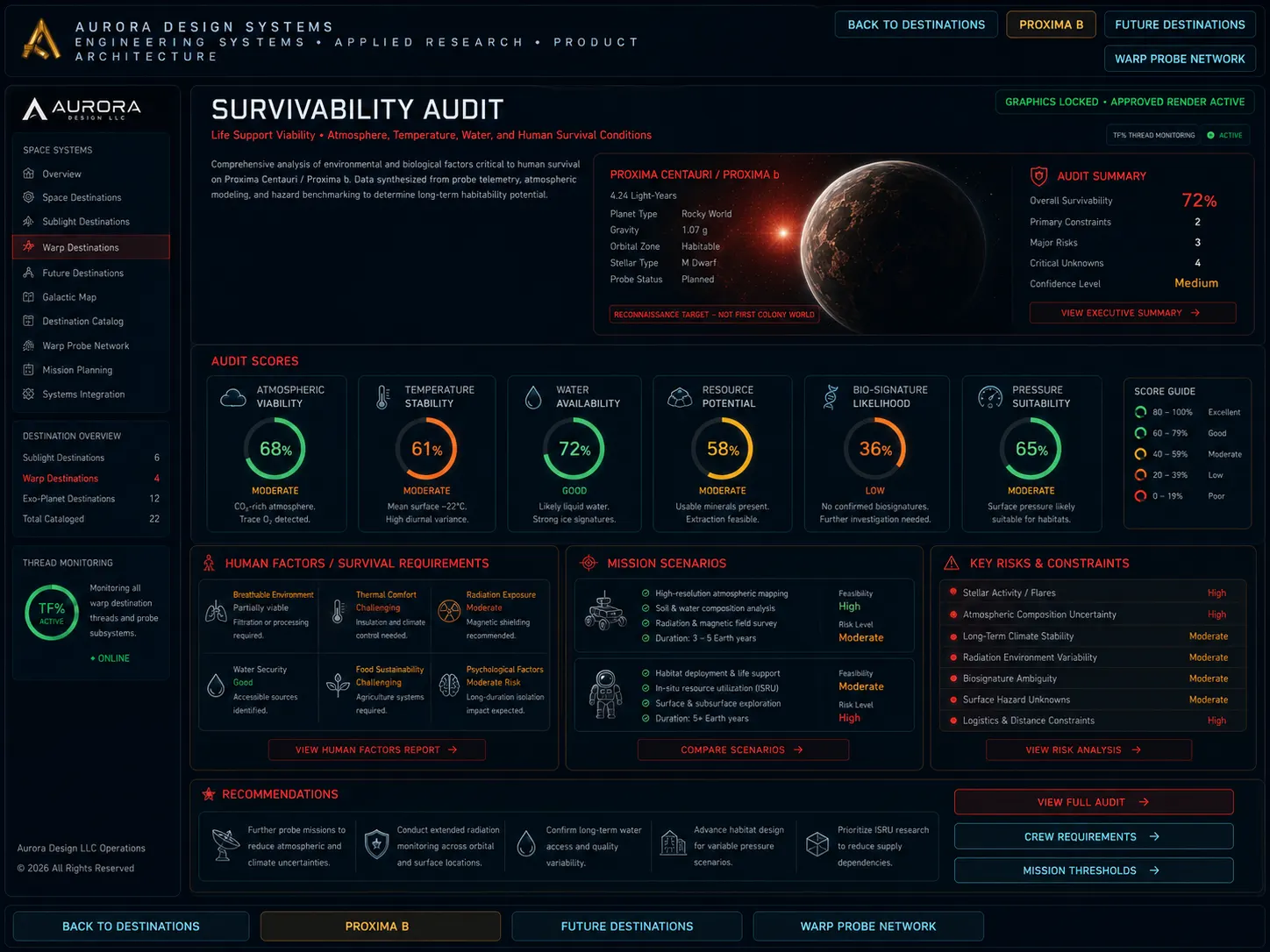
Task: Click the Breathable Environment lungs icon
Action: coord(216,611)
